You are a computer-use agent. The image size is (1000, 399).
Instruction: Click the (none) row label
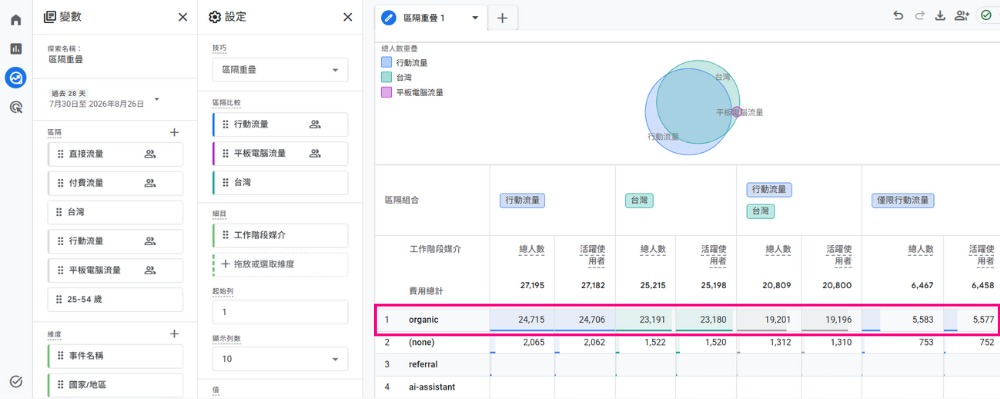[422, 342]
